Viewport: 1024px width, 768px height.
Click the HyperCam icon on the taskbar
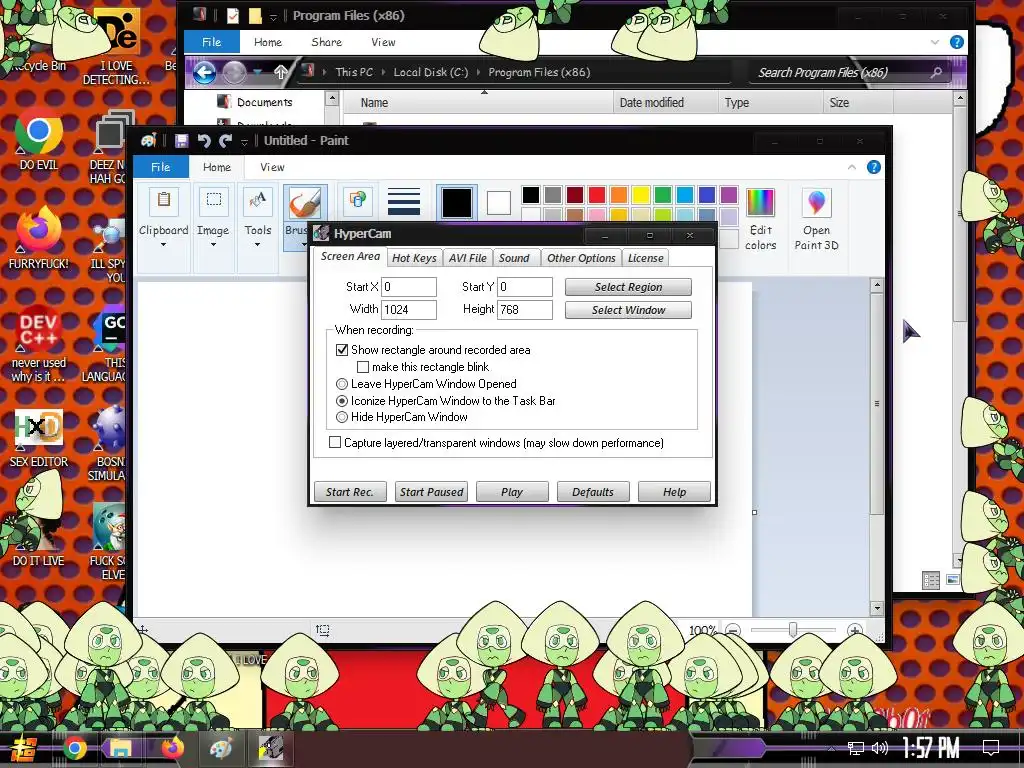270,748
